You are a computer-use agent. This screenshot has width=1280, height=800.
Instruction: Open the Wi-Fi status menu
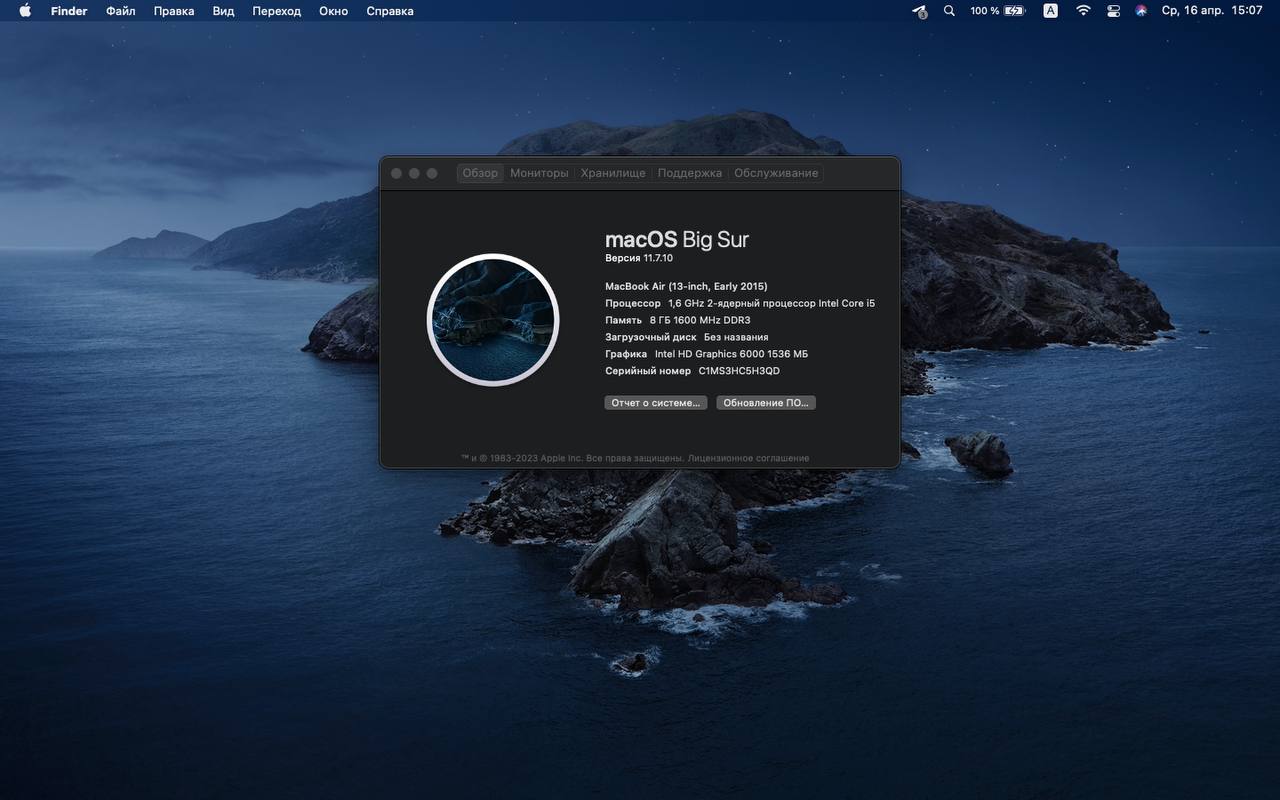(x=1083, y=11)
